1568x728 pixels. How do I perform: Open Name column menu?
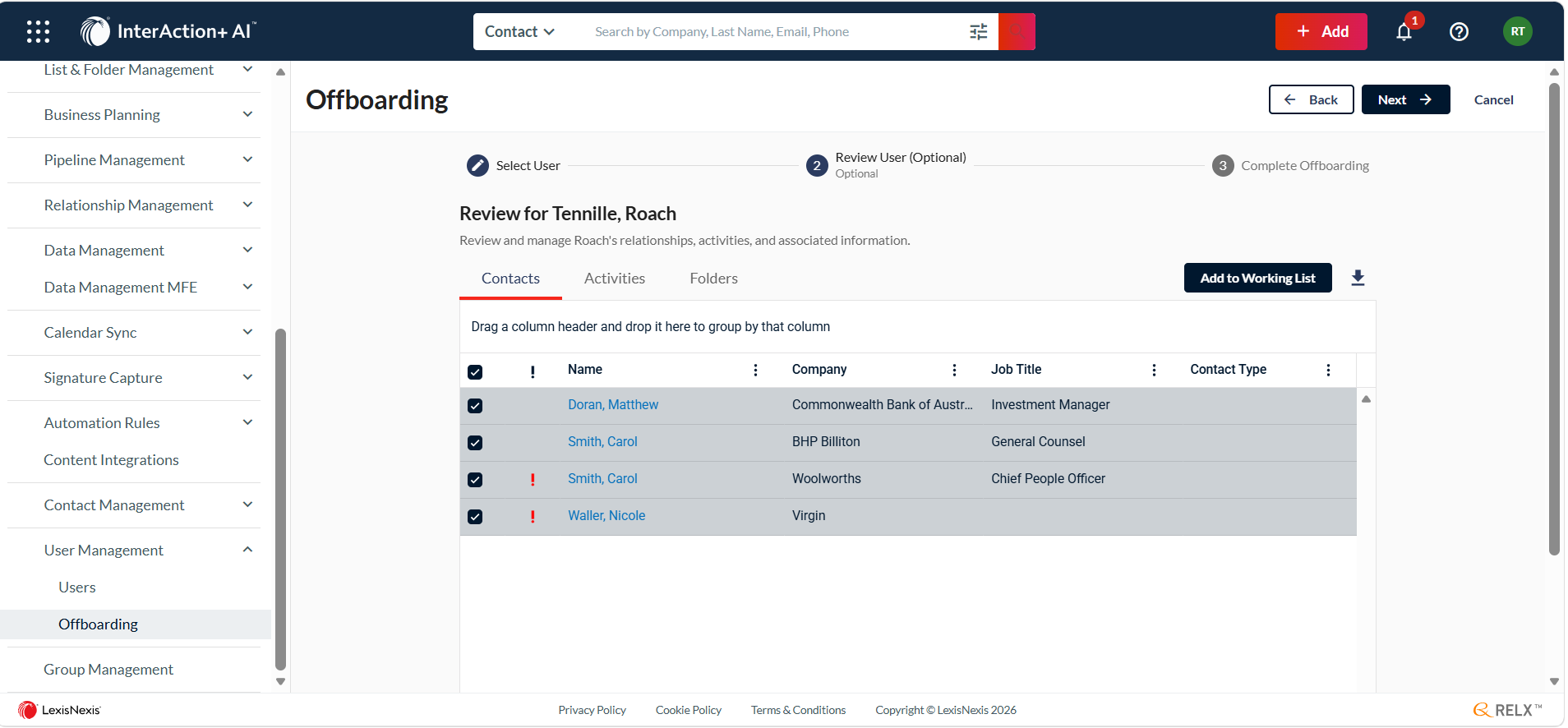[755, 370]
